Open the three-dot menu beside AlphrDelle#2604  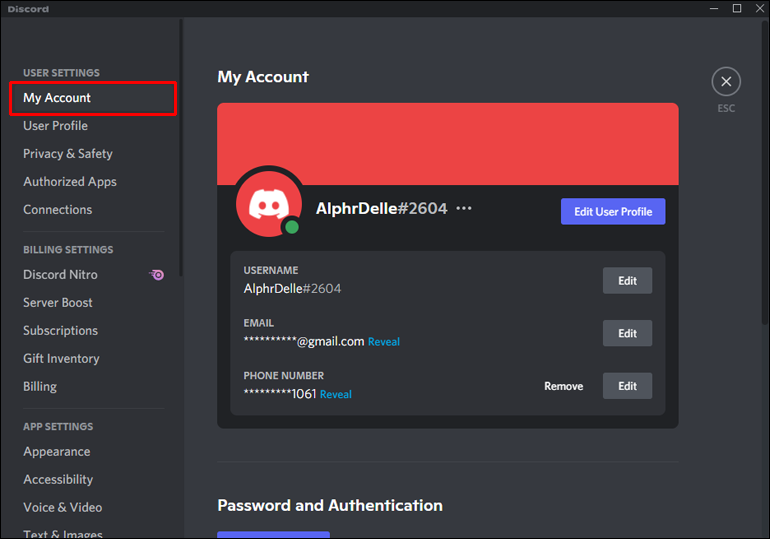[463, 209]
